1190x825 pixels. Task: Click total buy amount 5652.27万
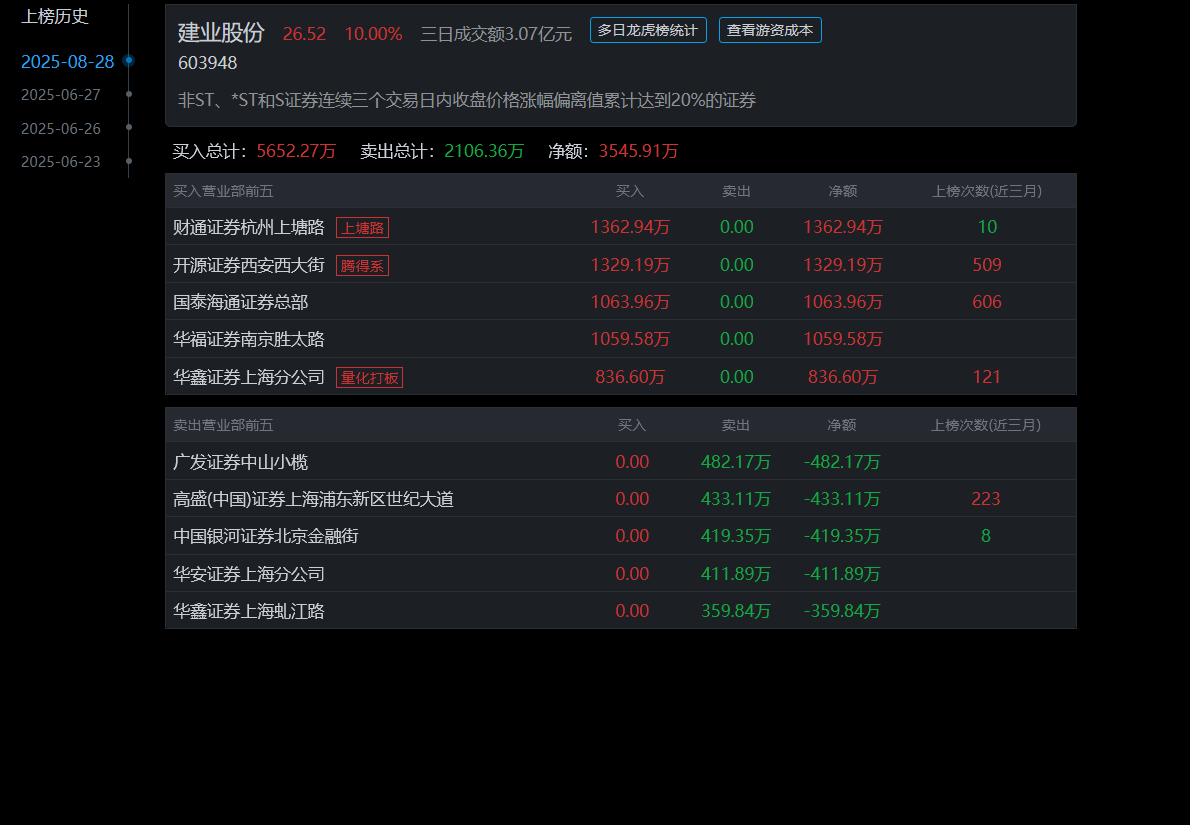pyautogui.click(x=296, y=151)
